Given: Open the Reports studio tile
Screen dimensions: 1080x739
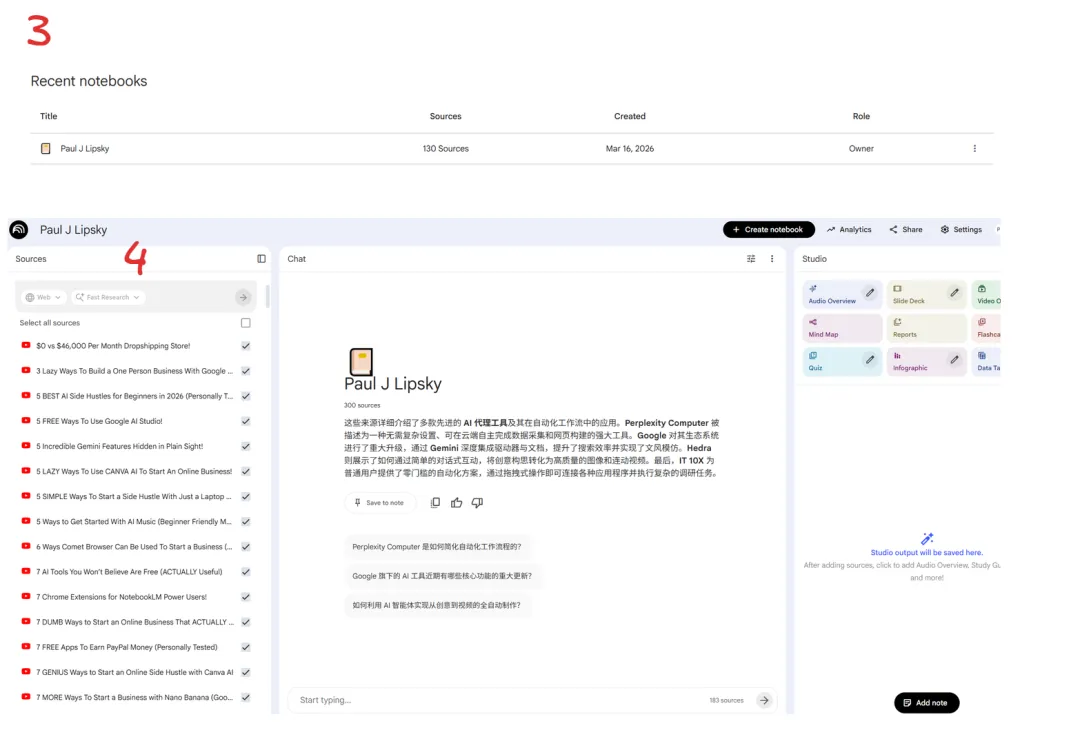Looking at the screenshot, I should click(926, 328).
